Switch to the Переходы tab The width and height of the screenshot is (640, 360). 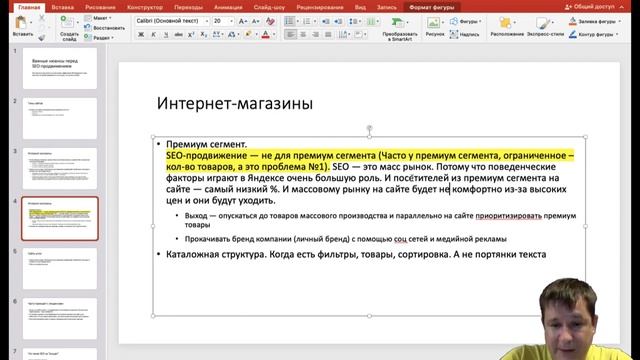coord(188,7)
